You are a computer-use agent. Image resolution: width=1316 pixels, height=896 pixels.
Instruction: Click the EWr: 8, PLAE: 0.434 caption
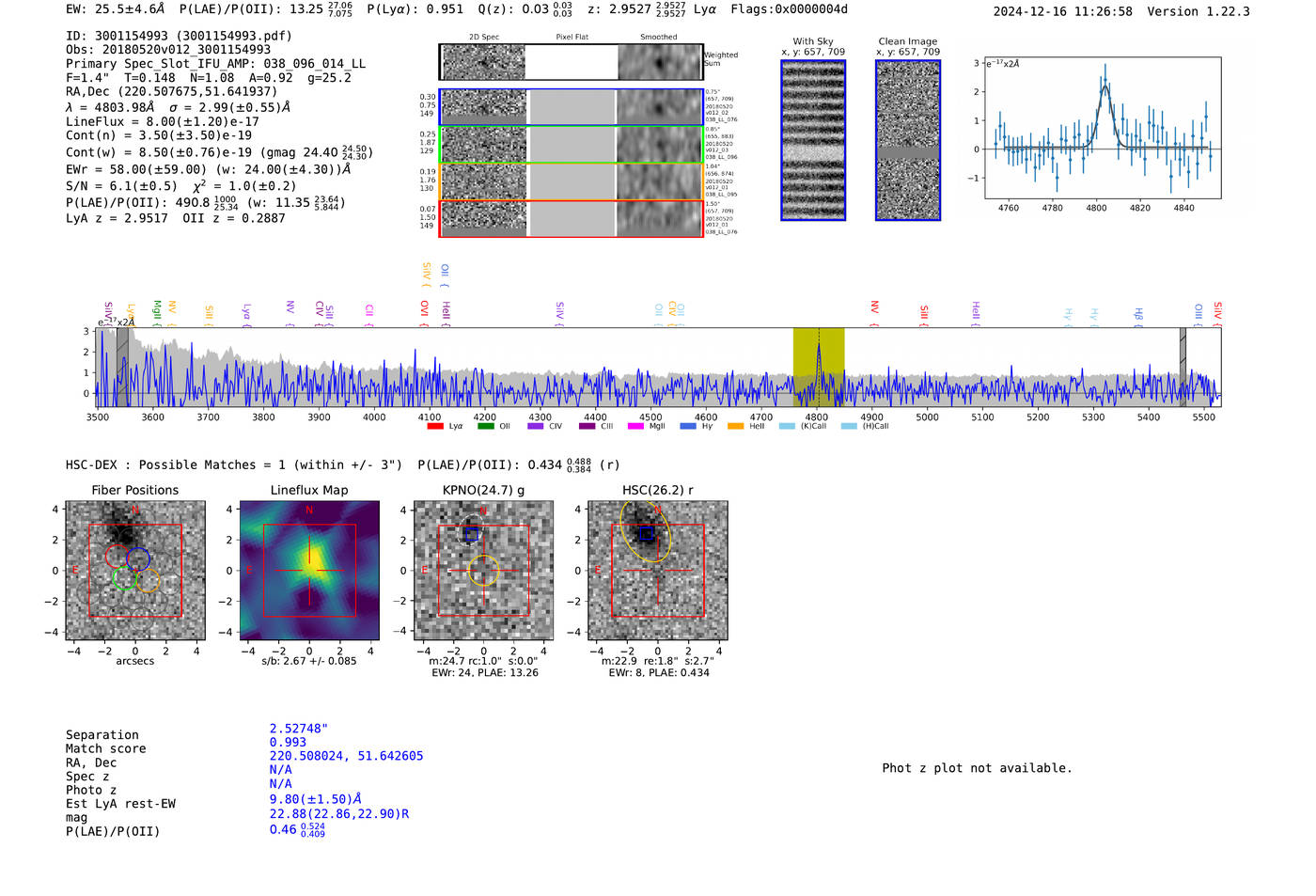pos(659,673)
